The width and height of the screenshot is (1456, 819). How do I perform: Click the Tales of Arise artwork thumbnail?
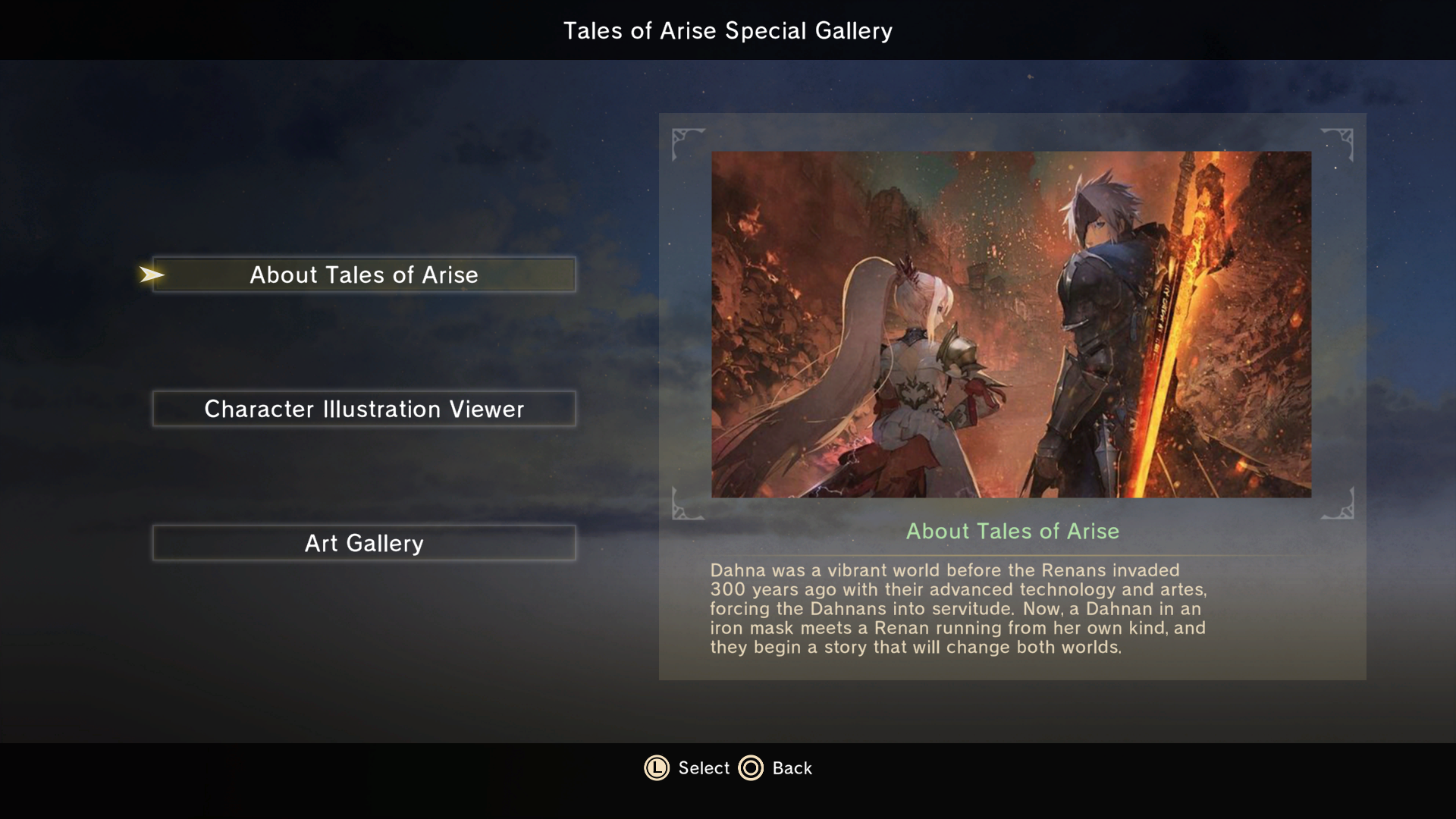click(x=1011, y=325)
